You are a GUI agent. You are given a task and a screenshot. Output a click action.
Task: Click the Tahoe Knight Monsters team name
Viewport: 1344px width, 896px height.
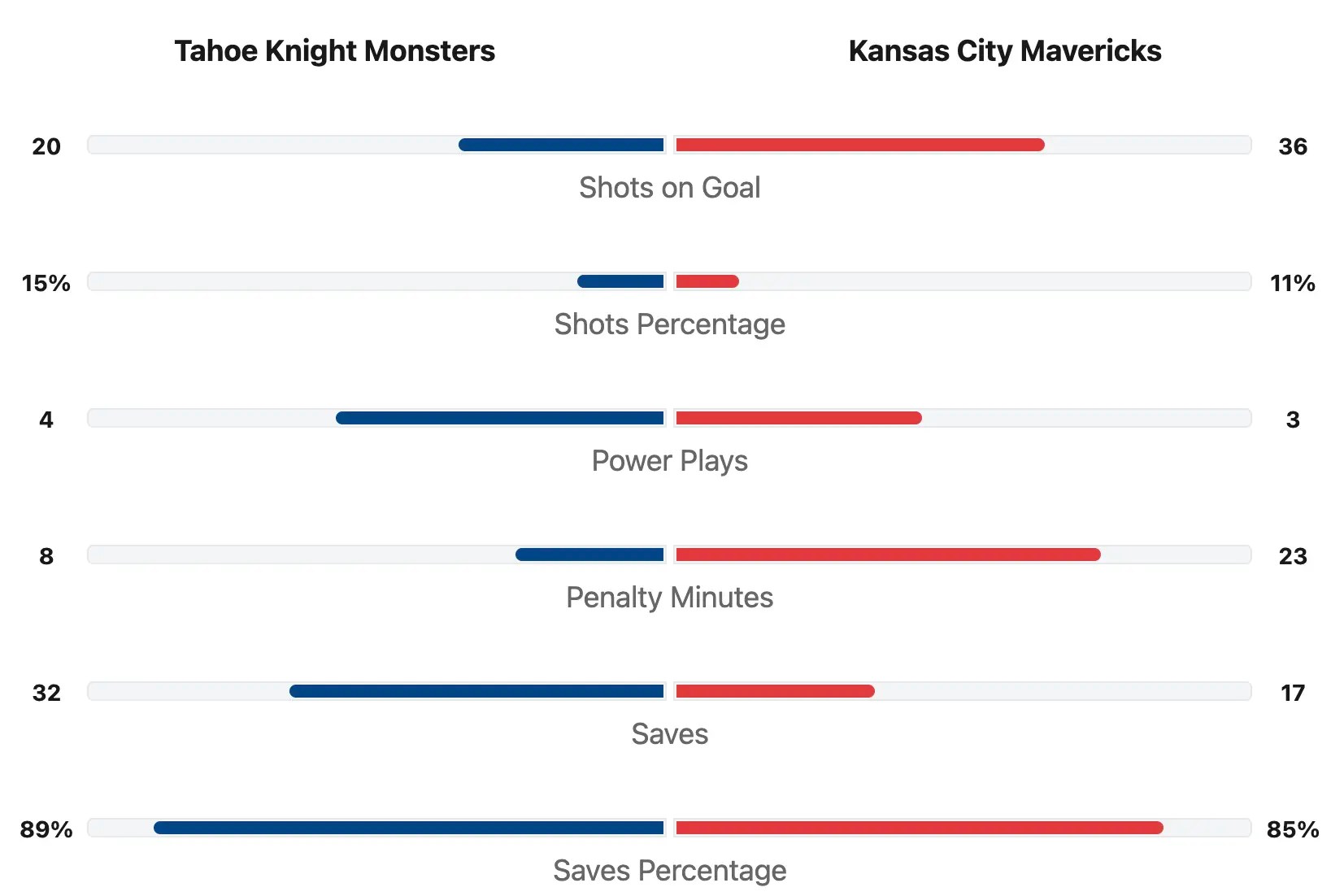tap(334, 51)
